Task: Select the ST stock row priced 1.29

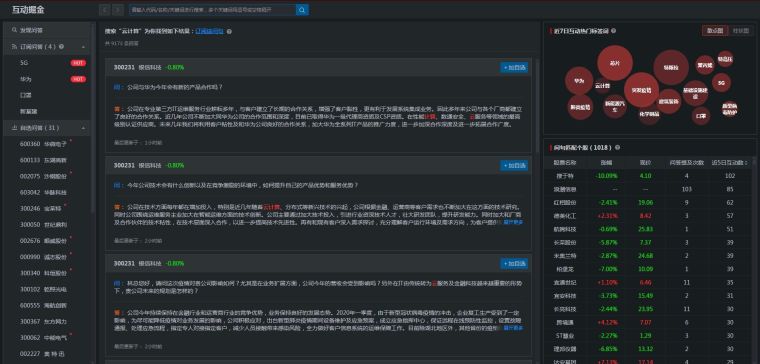Action: pyautogui.click(x=649, y=335)
